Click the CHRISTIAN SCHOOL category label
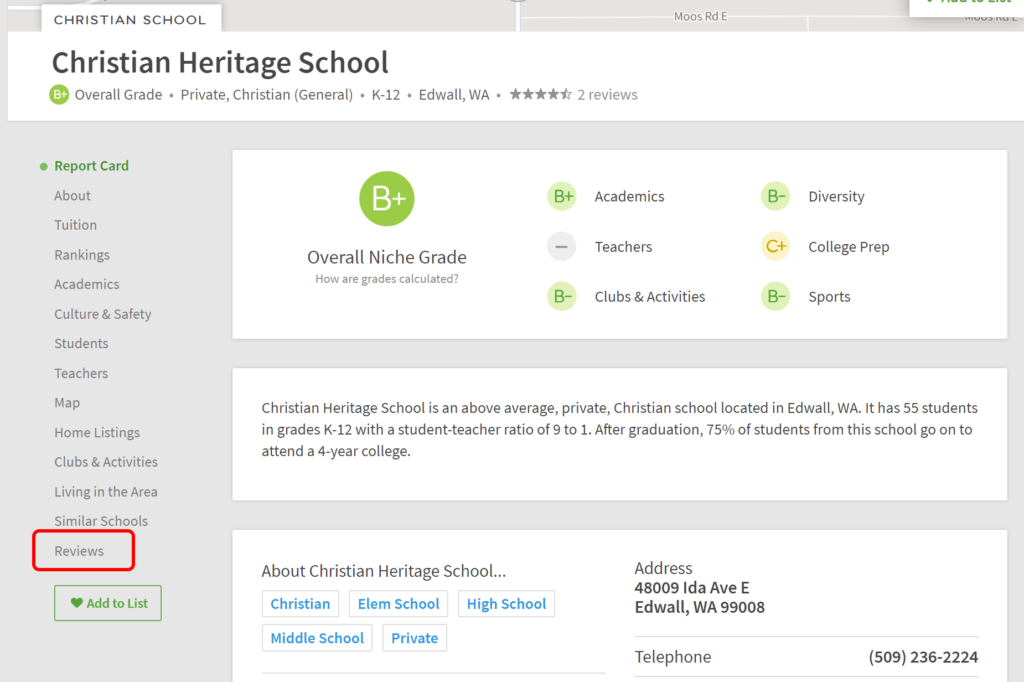1024x682 pixels. 130,20
